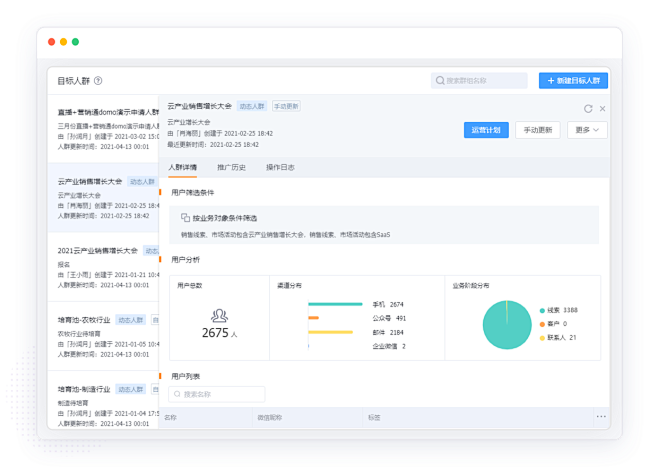Viewport: 658px width, 467px height.
Task: Switch to the 推广历史 tab
Action: pos(231,167)
